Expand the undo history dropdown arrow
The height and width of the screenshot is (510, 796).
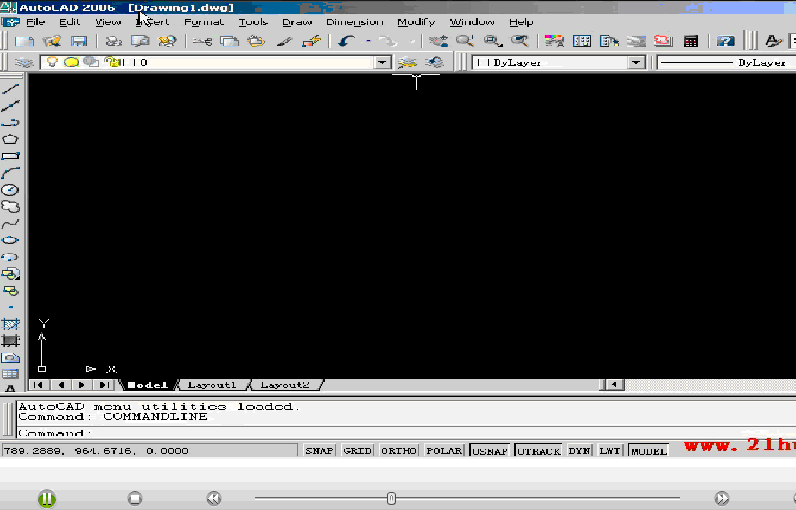[369, 42]
